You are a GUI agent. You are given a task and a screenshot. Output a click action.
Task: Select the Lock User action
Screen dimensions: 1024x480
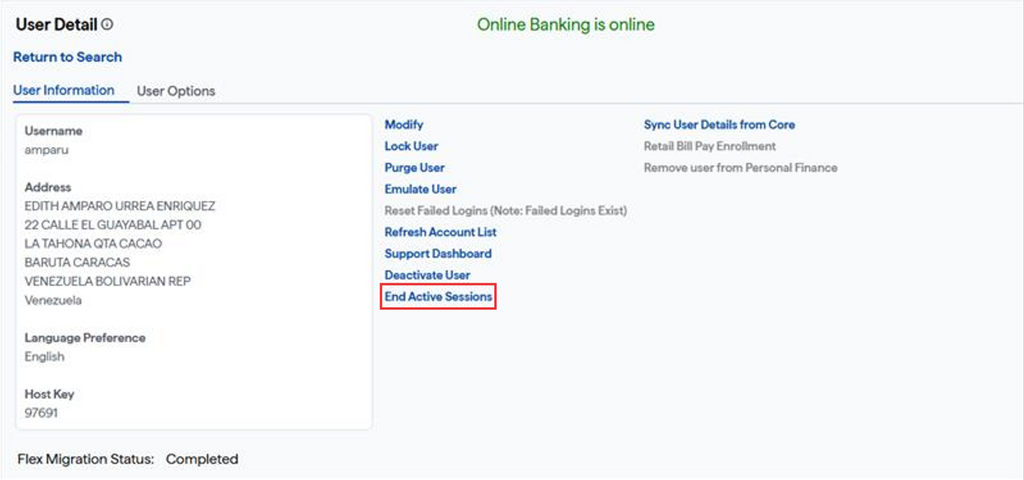411,146
